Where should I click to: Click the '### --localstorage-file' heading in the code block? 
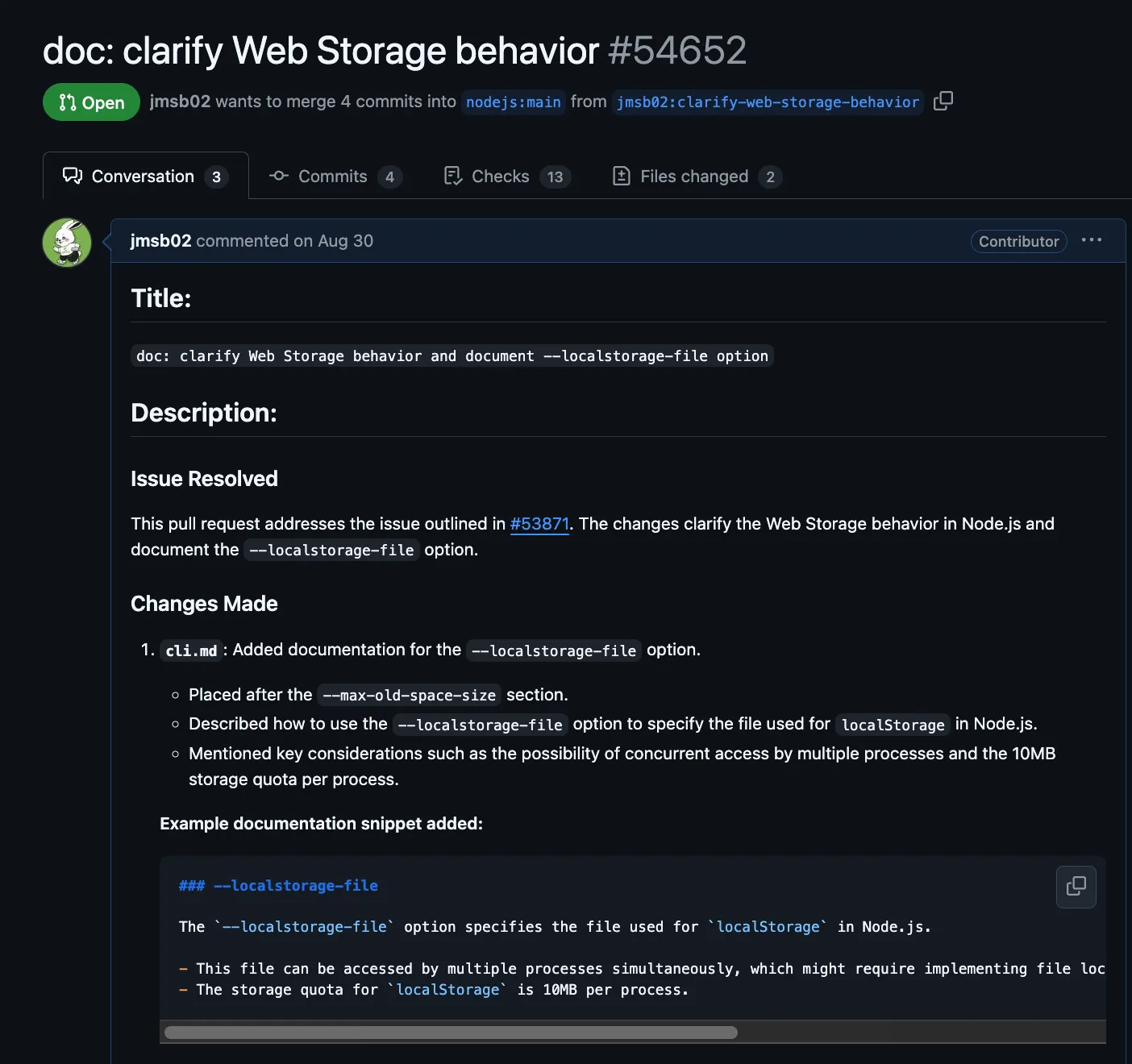(278, 886)
